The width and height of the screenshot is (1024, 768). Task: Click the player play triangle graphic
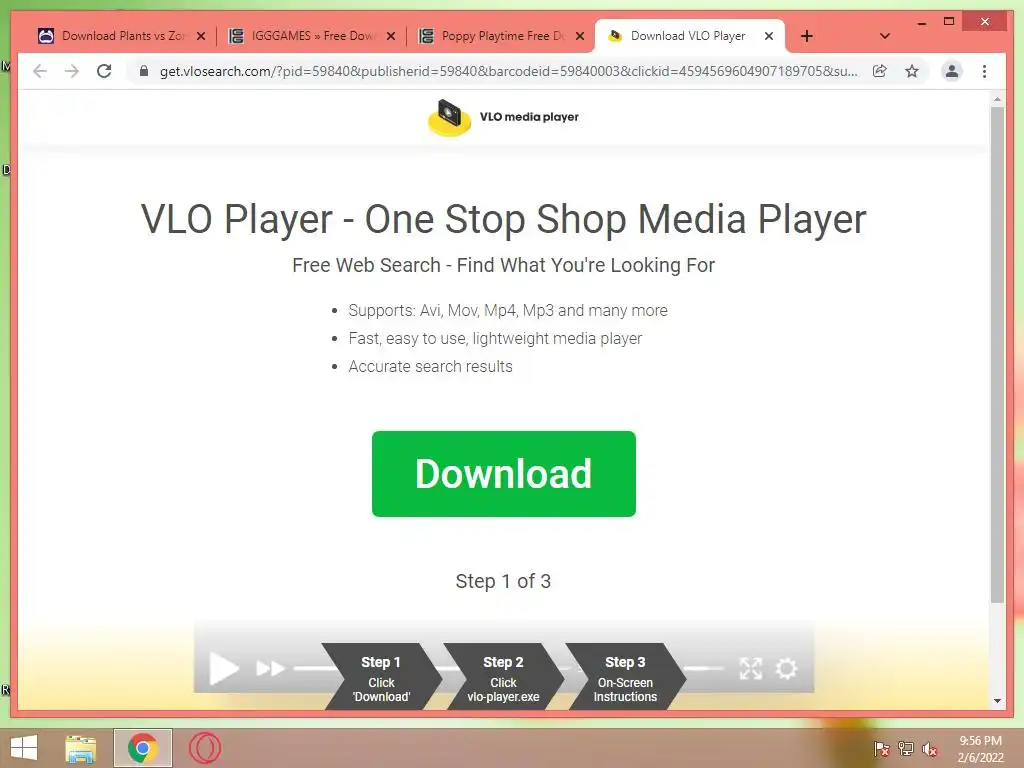pyautogui.click(x=224, y=669)
